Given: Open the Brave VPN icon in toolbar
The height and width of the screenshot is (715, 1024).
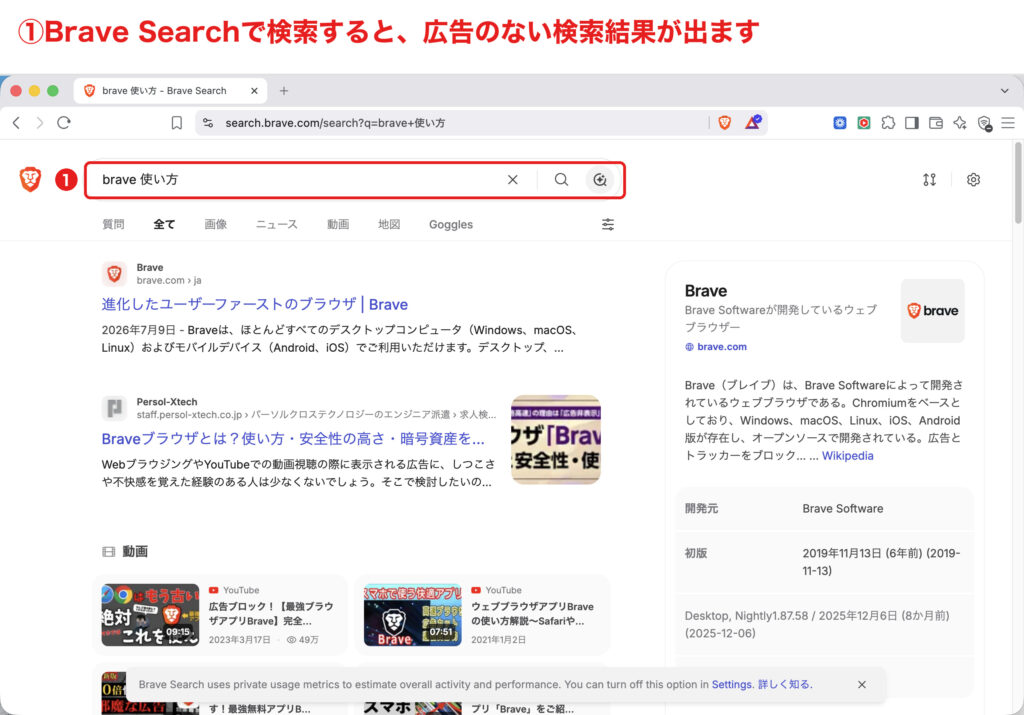Looking at the screenshot, I should coord(984,123).
